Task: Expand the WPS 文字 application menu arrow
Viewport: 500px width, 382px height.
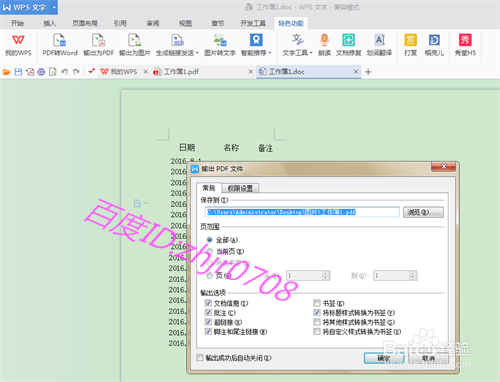Action: pyautogui.click(x=54, y=7)
